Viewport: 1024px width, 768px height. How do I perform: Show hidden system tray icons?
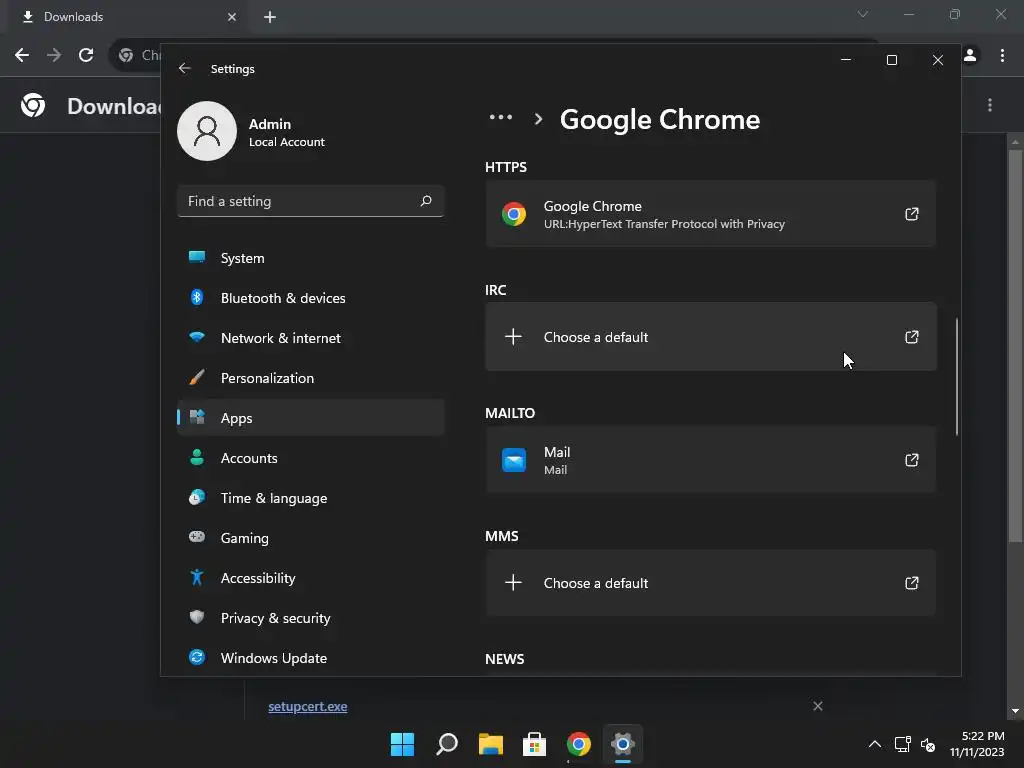coord(875,744)
